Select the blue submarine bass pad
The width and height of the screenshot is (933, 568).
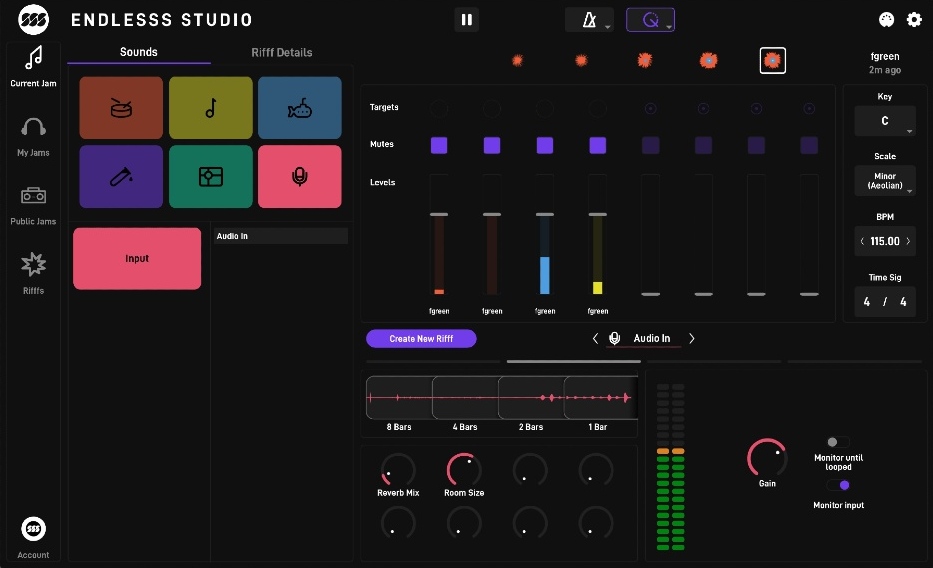coord(300,108)
